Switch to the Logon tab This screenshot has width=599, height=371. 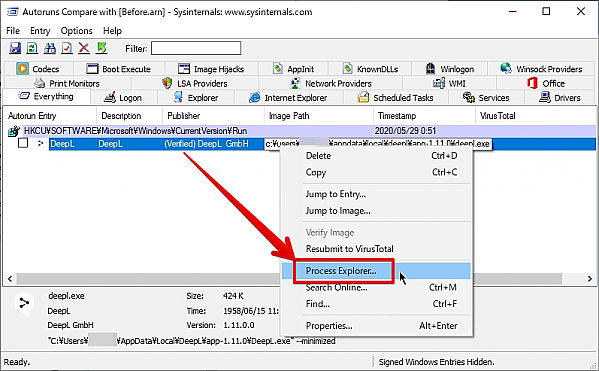click(x=123, y=98)
